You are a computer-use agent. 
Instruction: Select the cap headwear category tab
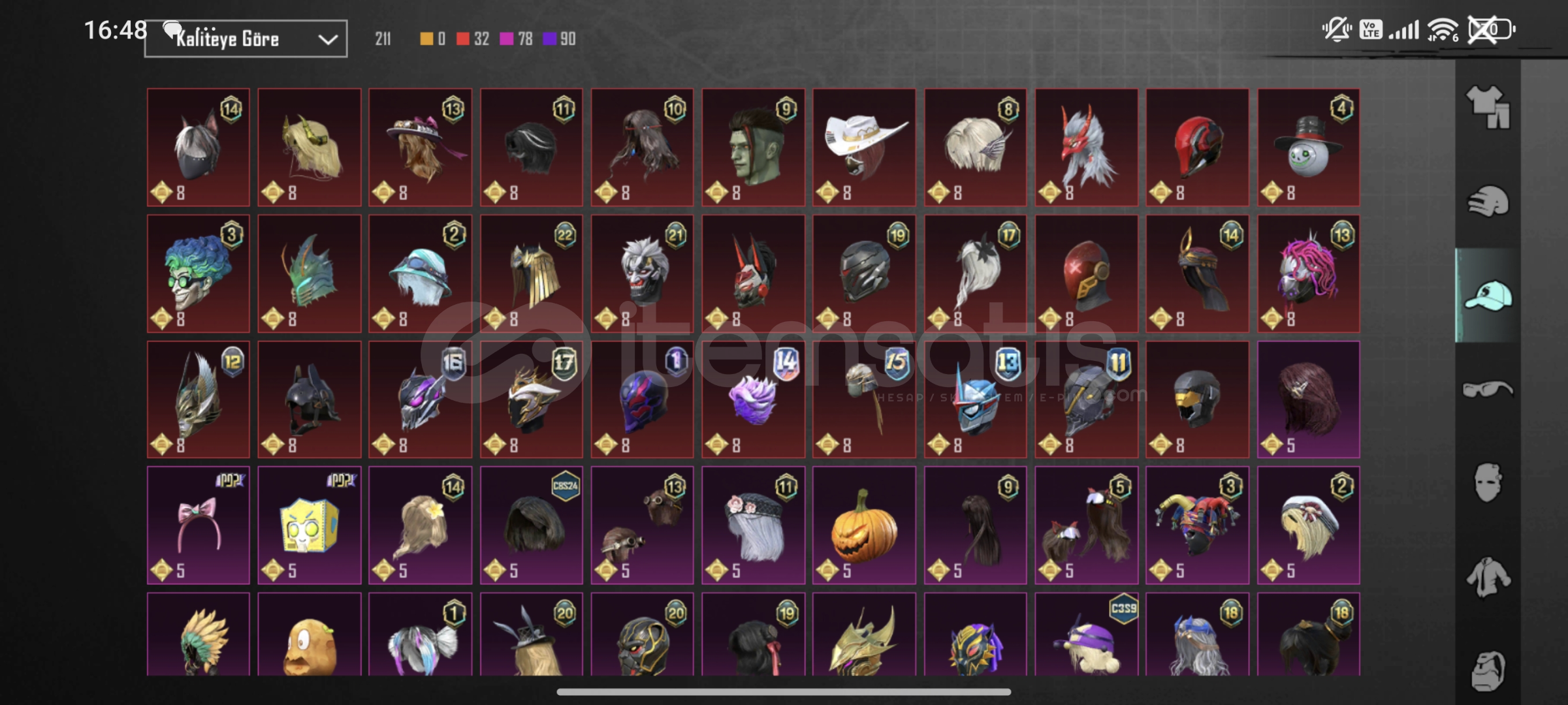[x=1488, y=295]
